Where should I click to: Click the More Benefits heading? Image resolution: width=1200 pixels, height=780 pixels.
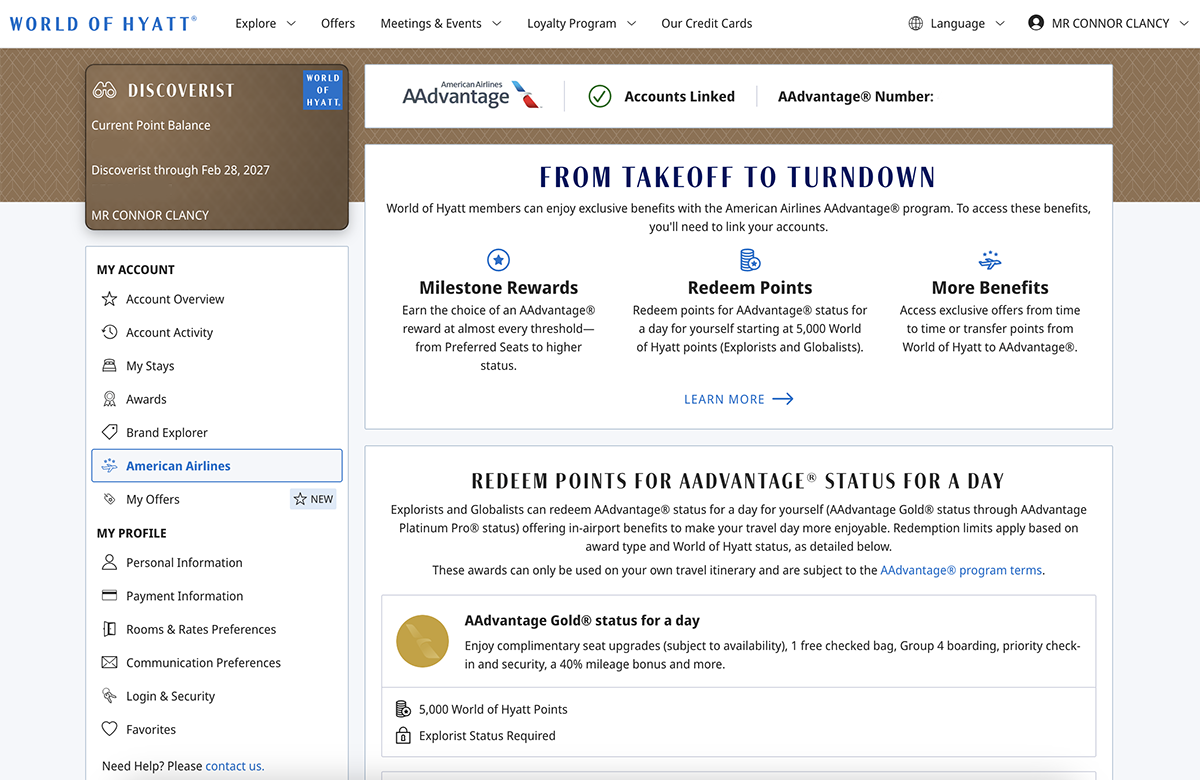pos(990,288)
